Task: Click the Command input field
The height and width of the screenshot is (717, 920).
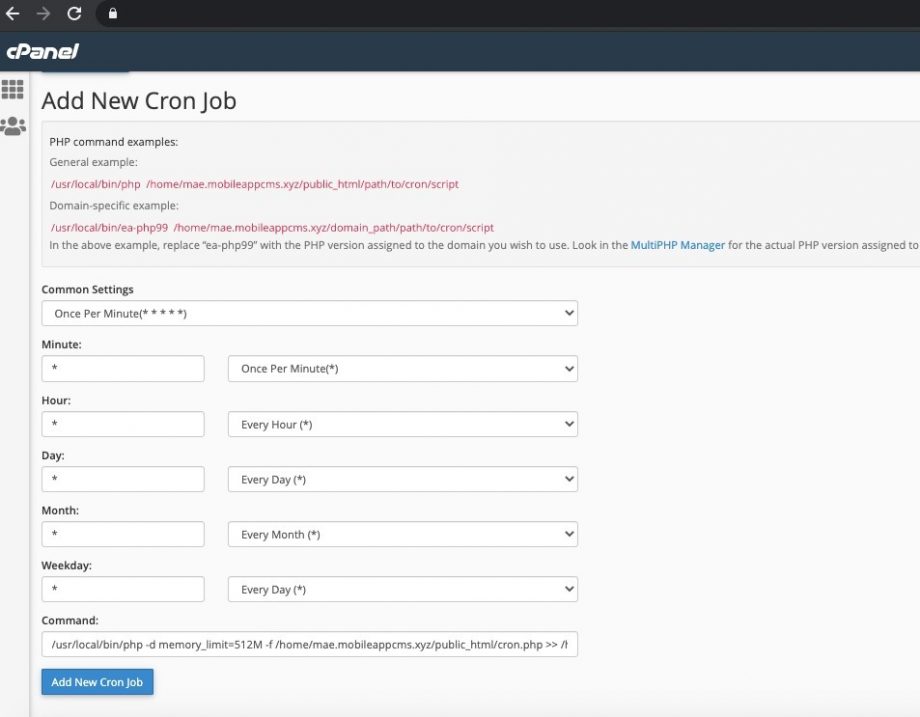Action: [x=309, y=645]
